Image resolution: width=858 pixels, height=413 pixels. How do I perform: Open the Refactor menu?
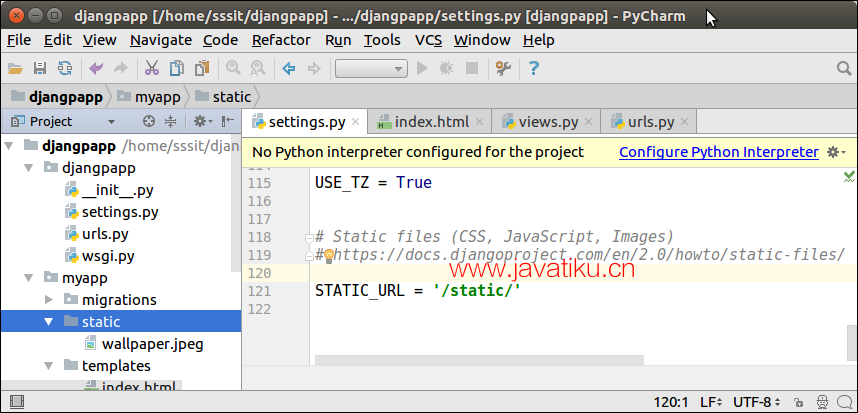281,40
